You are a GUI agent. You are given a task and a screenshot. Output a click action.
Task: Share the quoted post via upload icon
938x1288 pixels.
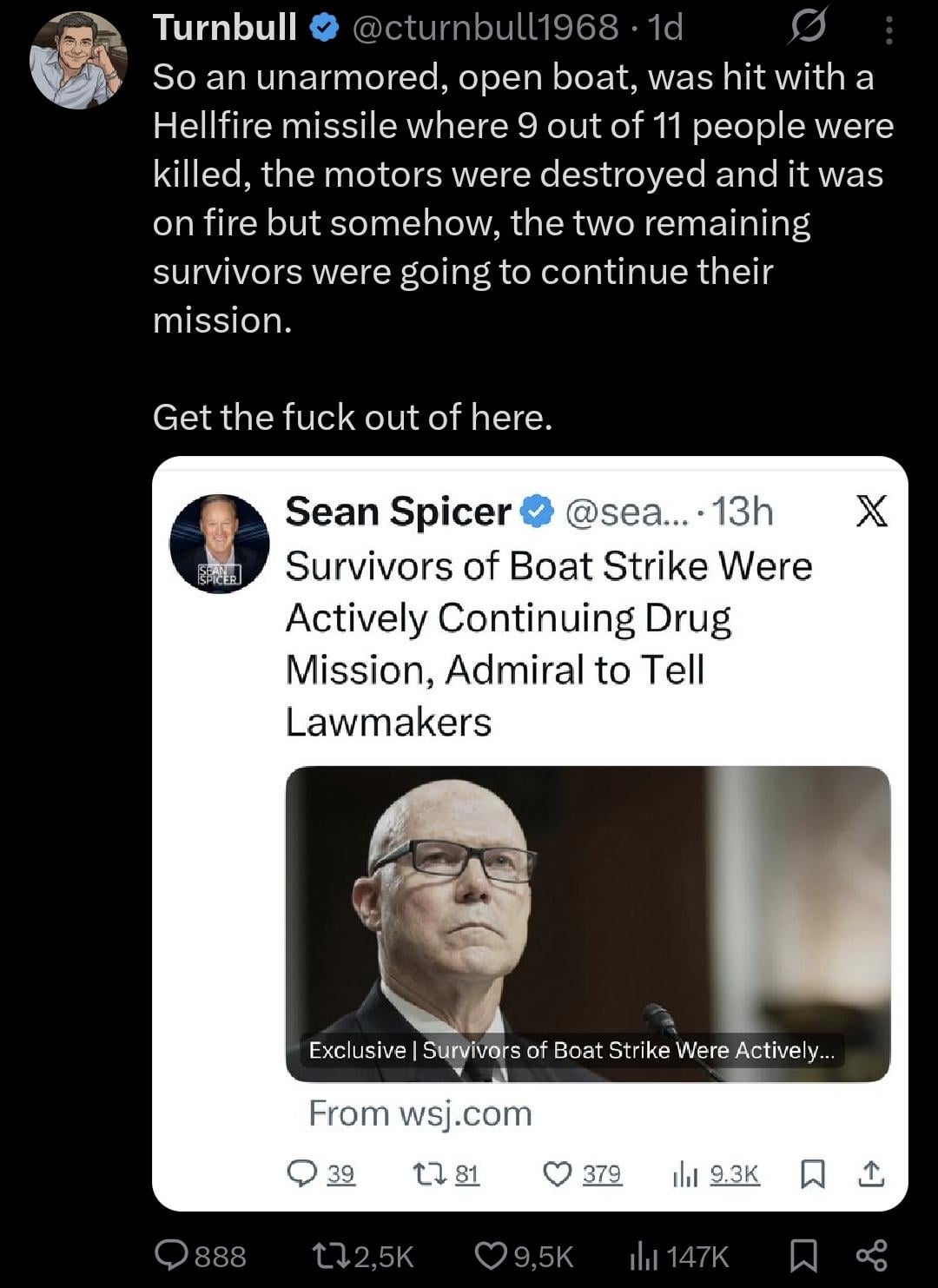pyautogui.click(x=871, y=1174)
